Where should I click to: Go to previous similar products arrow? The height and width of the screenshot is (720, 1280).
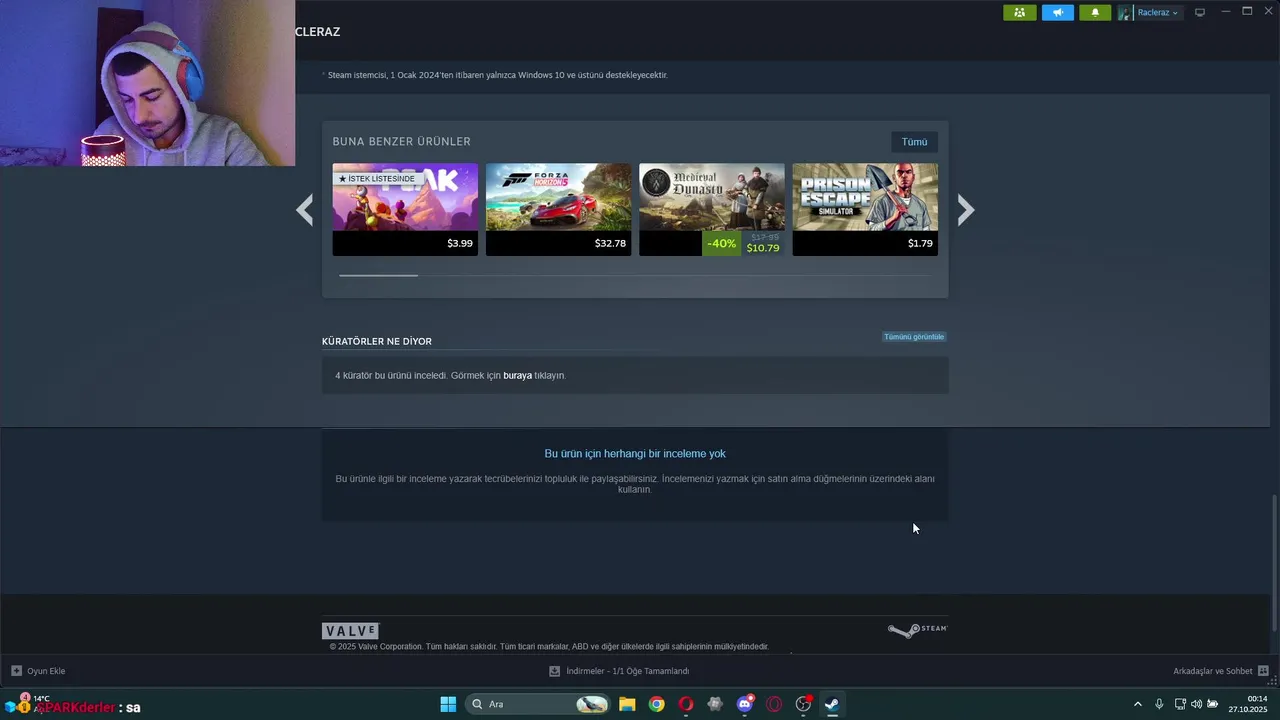[305, 210]
